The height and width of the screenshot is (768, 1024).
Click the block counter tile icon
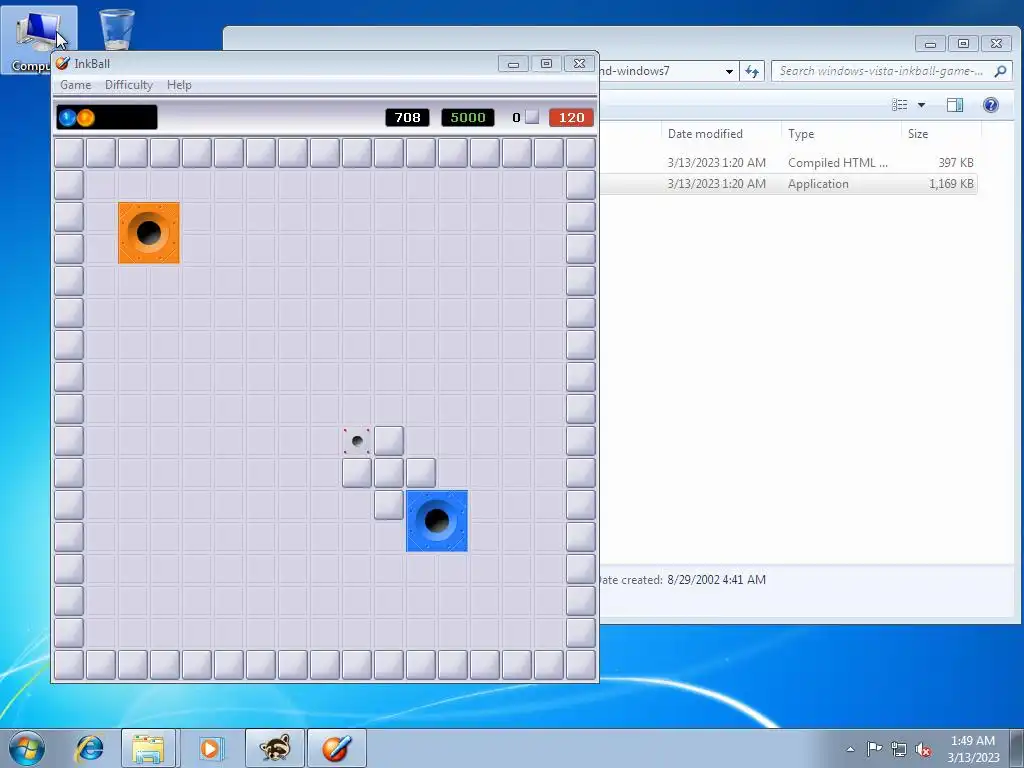(532, 117)
